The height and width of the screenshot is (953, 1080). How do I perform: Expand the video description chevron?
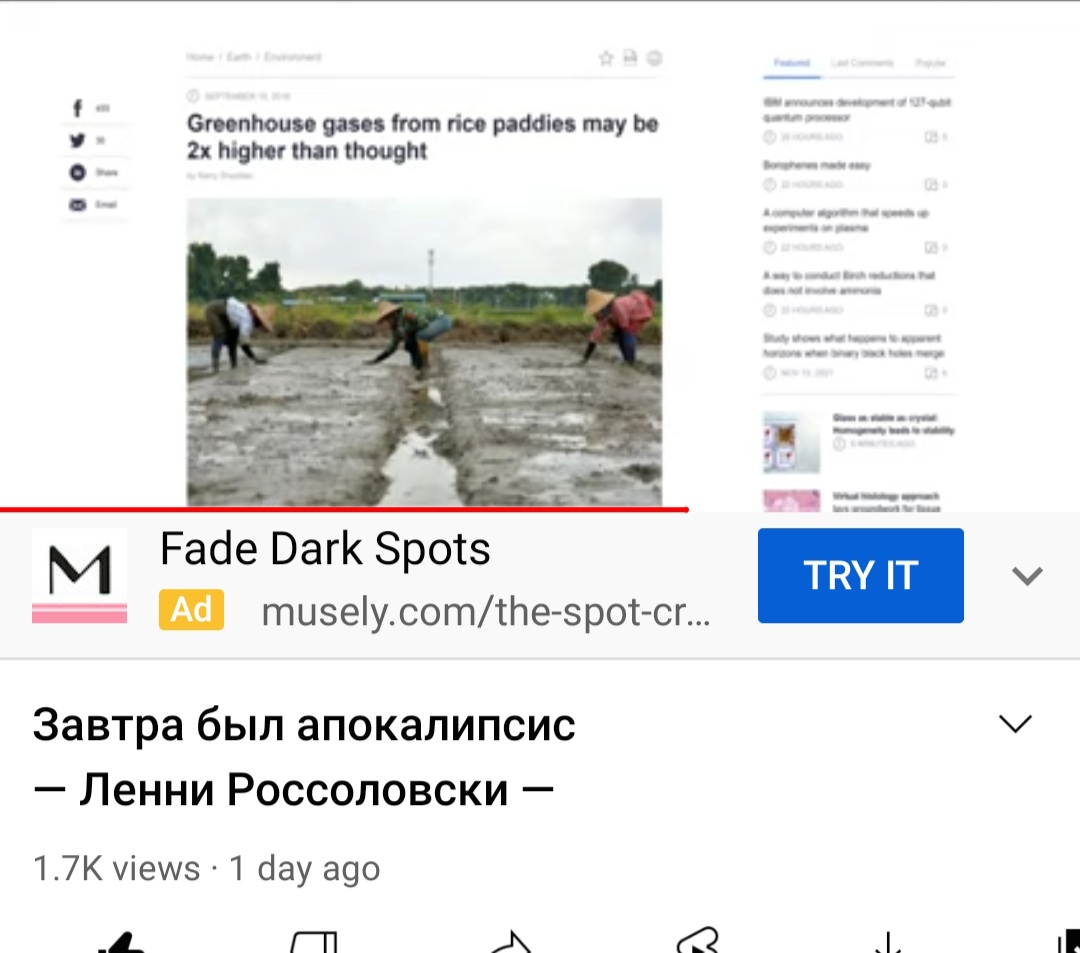click(1015, 724)
